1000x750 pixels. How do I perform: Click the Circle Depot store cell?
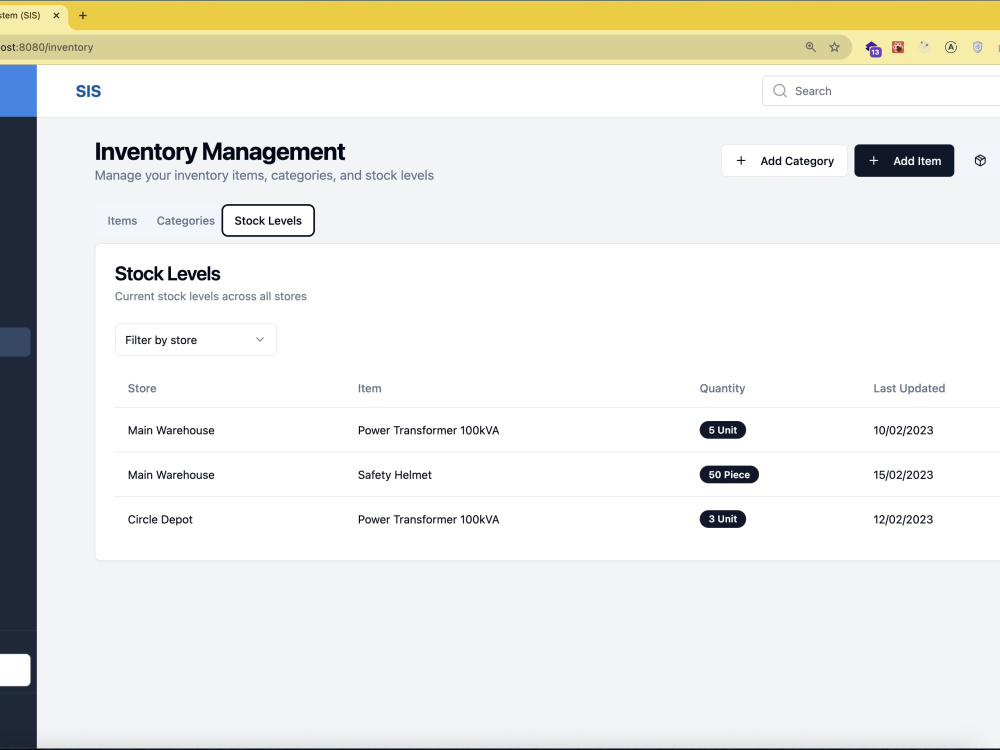[x=159, y=520]
